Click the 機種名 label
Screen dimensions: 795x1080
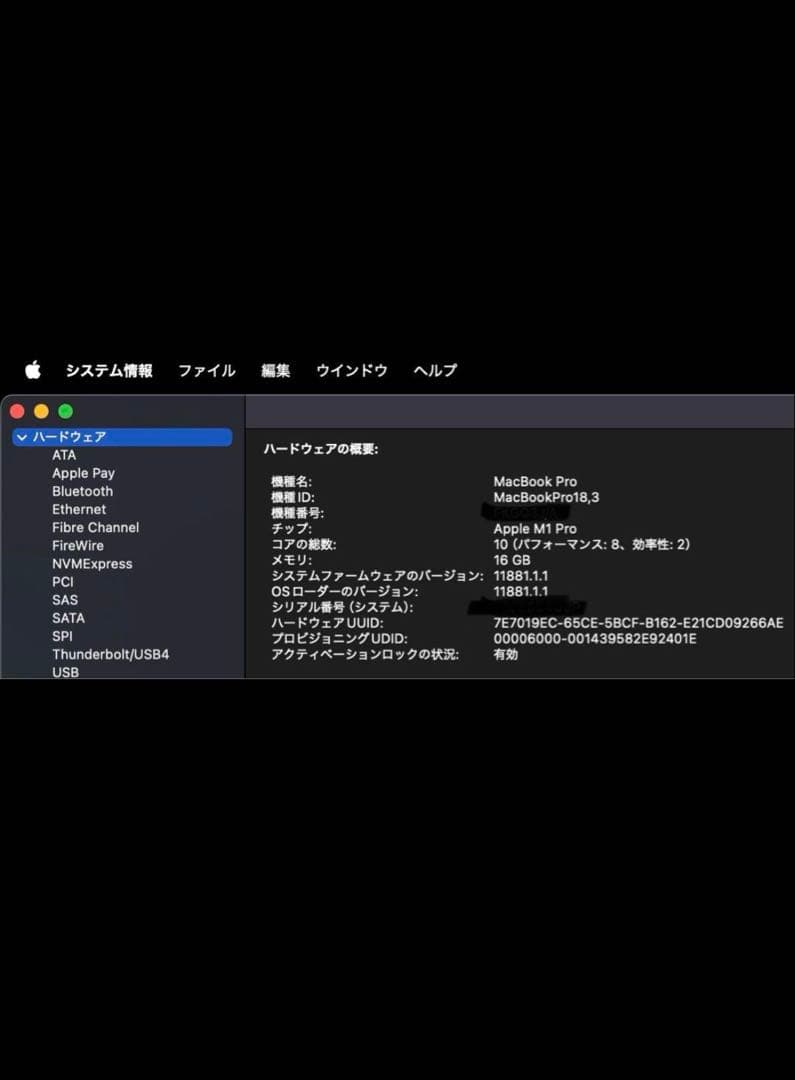(291, 481)
